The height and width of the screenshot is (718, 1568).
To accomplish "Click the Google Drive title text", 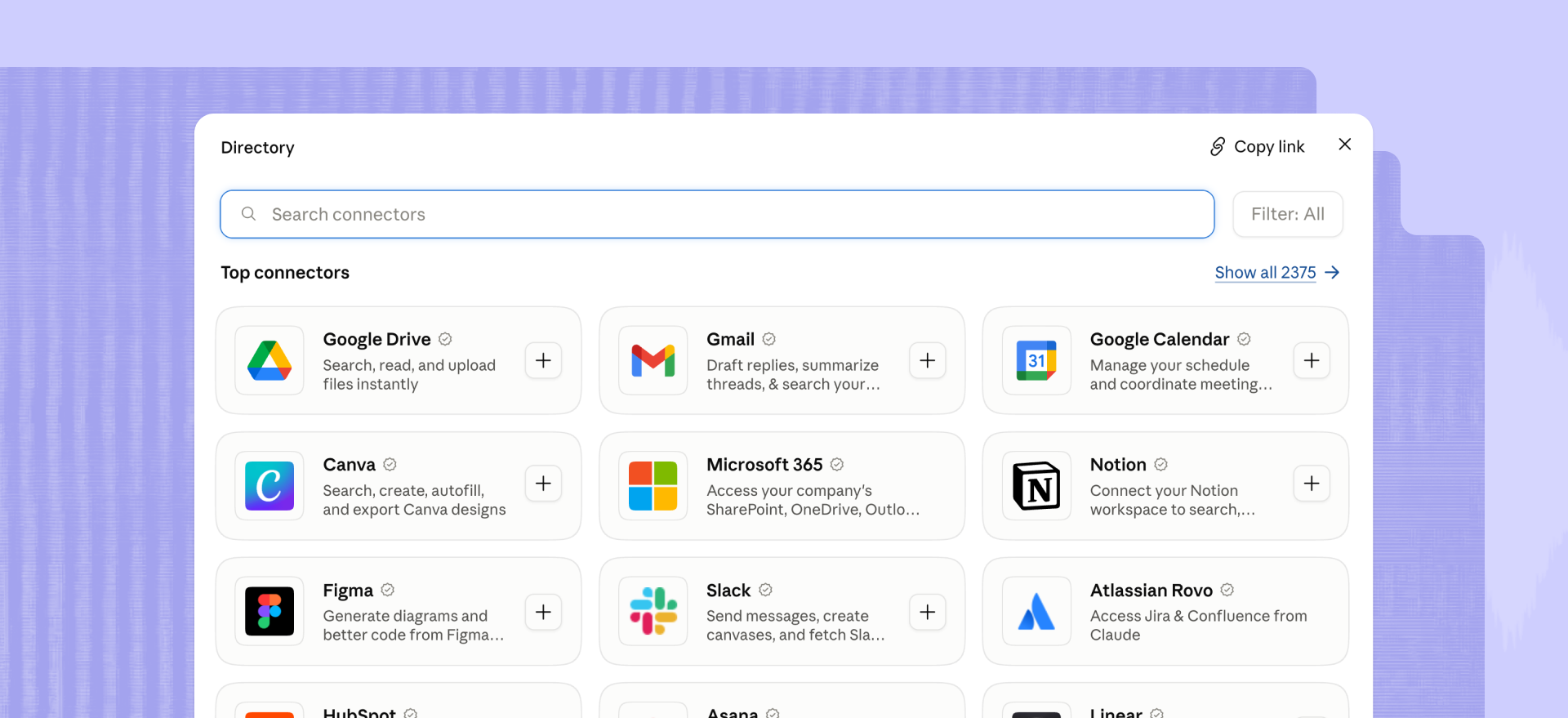I will coord(376,340).
